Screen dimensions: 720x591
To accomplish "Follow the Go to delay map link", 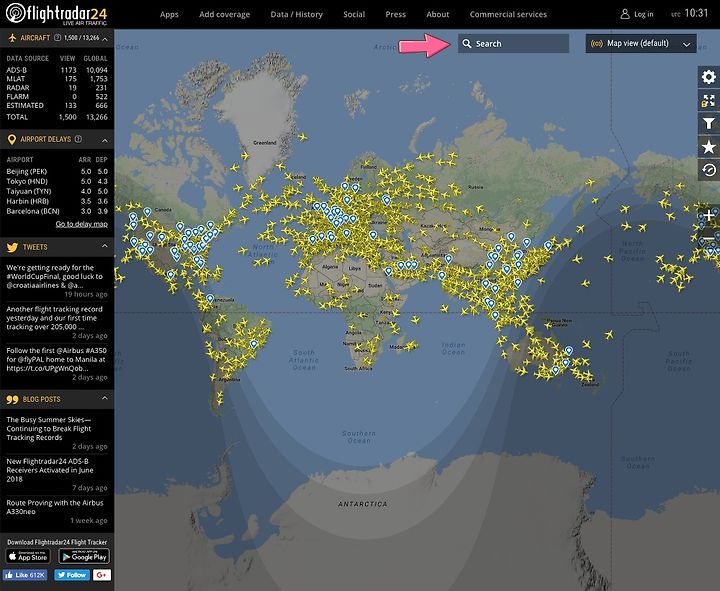I will tap(82, 224).
